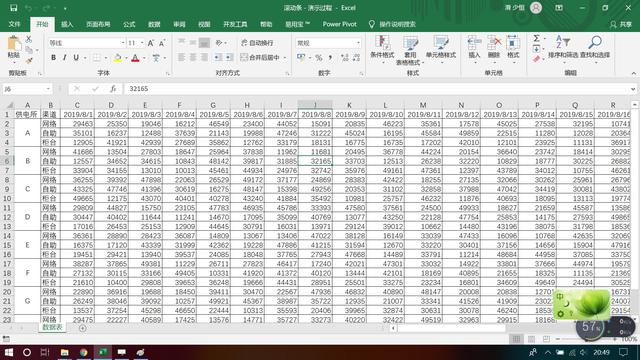Click the Clear eraser icon
This screenshot has width=640, height=360.
[536, 60]
